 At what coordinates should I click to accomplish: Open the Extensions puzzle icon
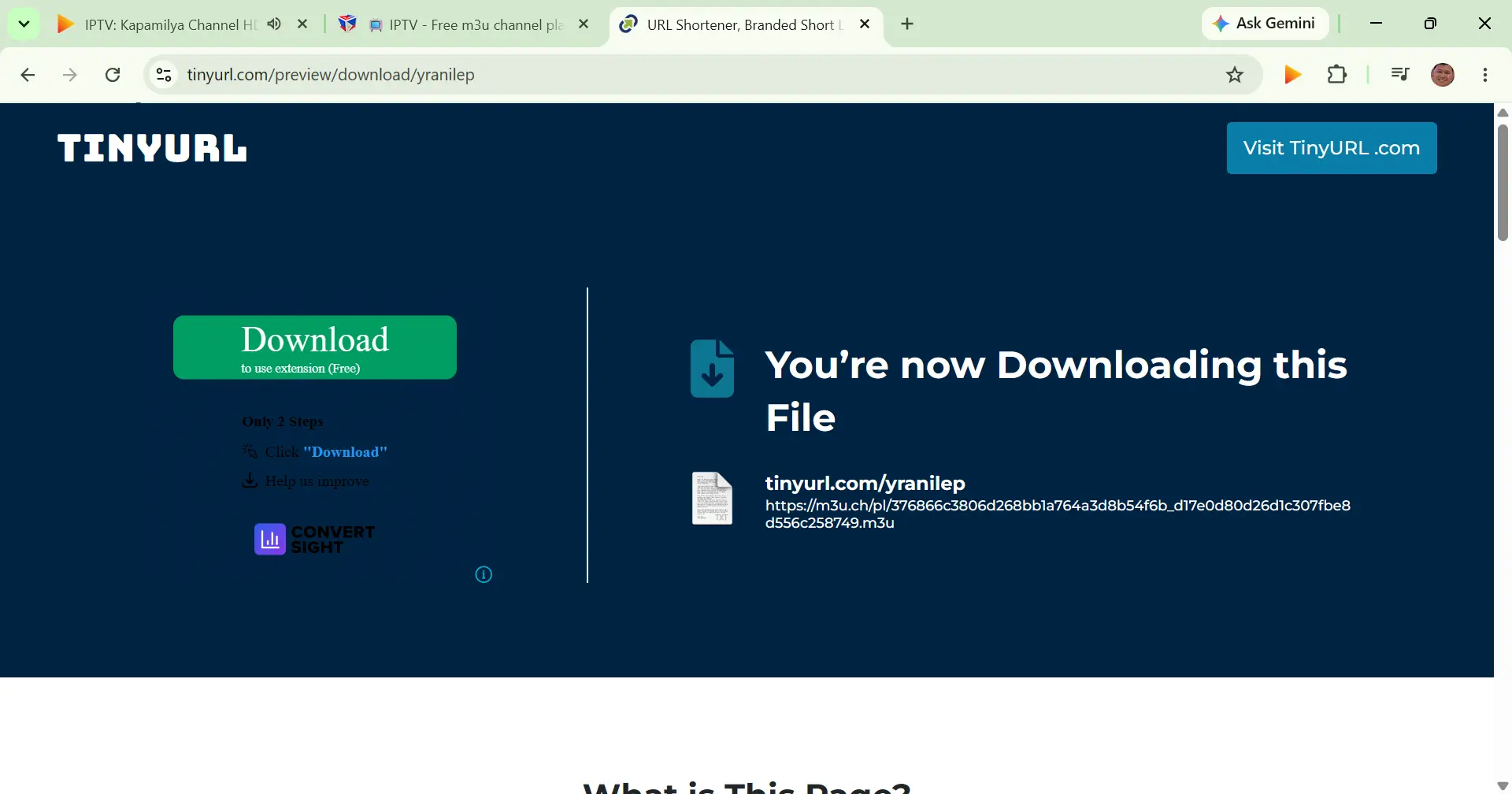pyautogui.click(x=1337, y=75)
